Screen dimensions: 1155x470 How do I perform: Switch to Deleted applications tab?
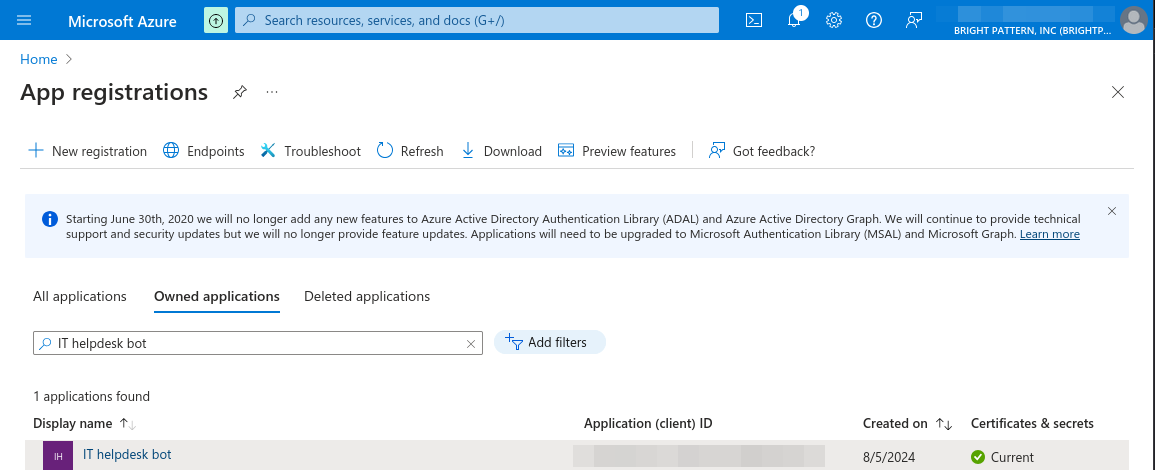[367, 296]
